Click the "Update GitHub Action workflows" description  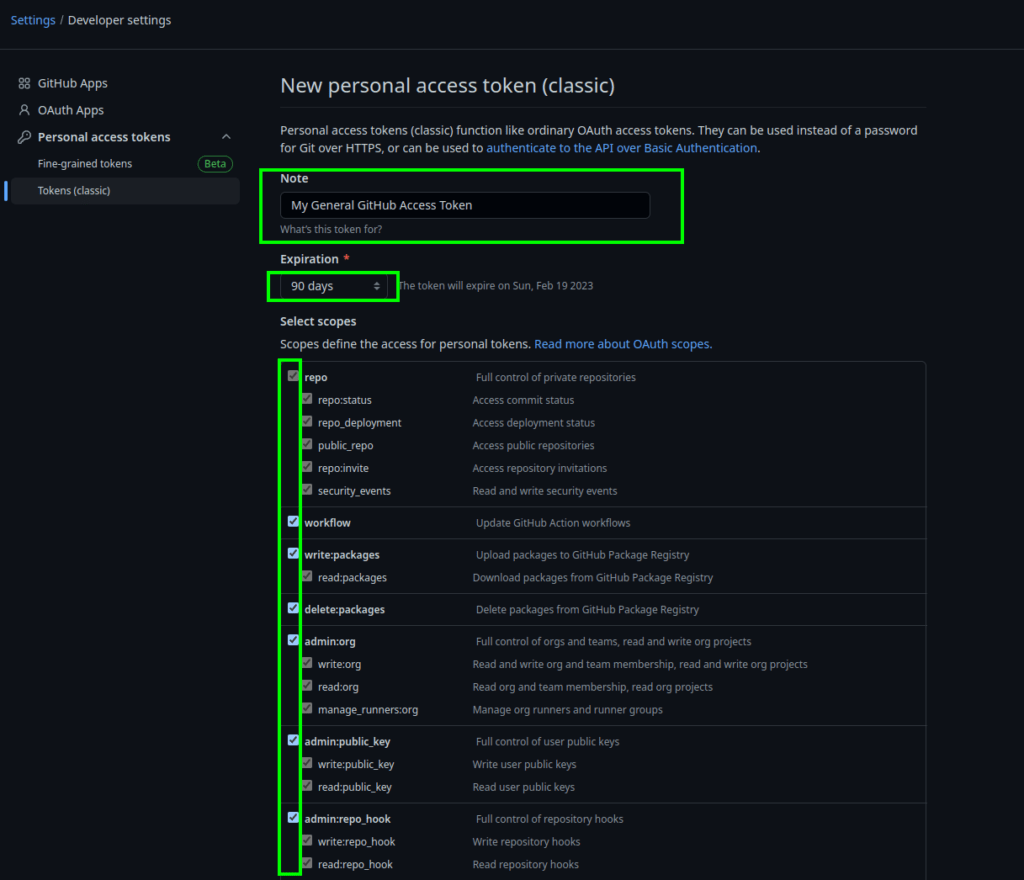553,523
